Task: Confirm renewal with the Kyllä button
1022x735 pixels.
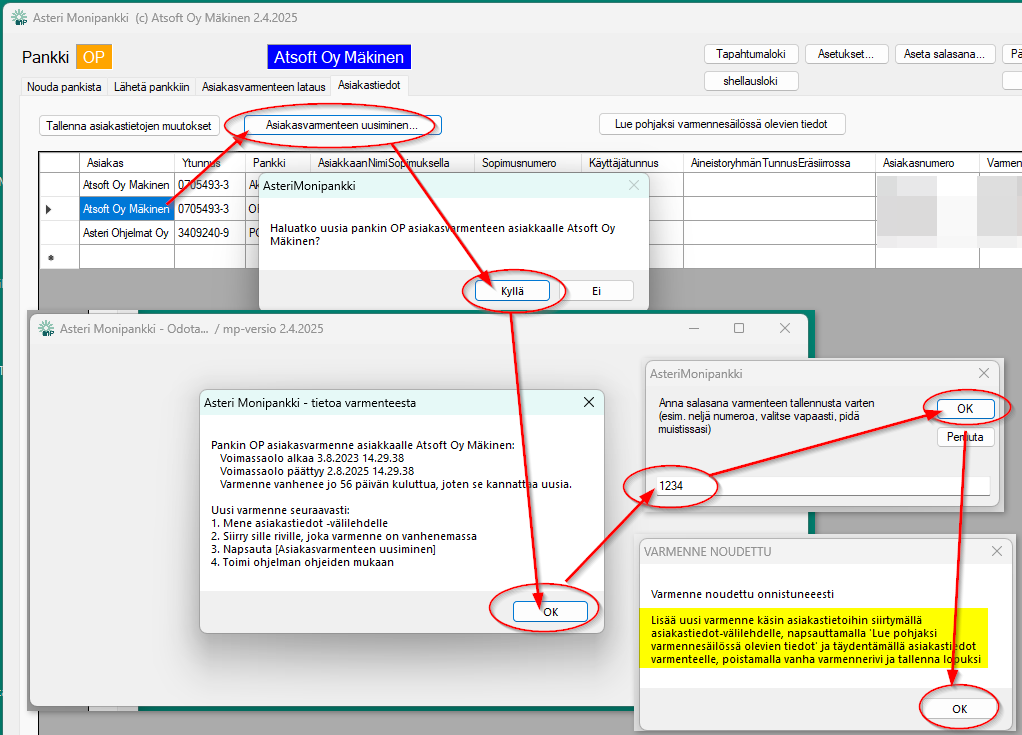Action: (x=512, y=291)
